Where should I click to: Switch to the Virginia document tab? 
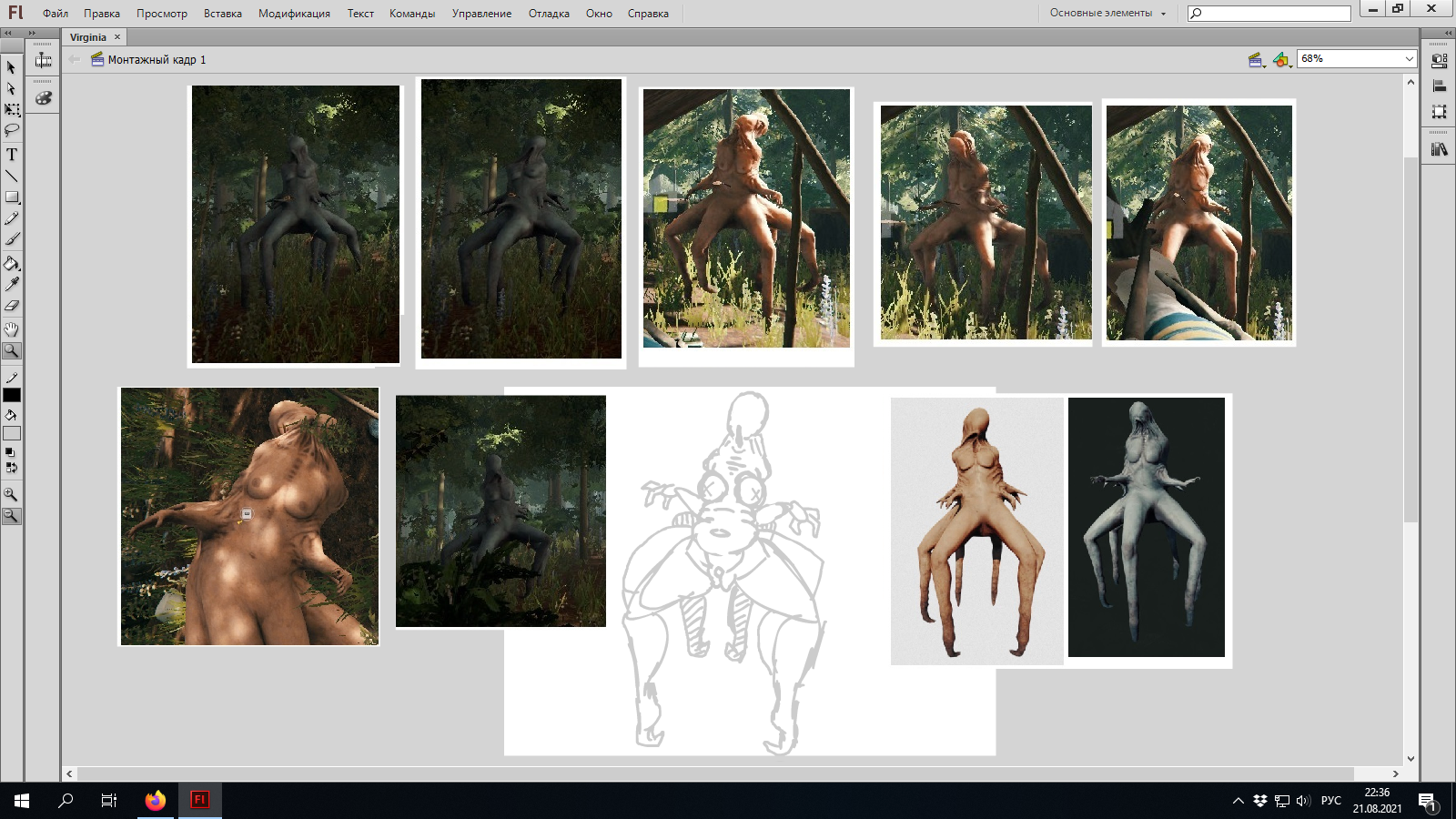point(88,37)
